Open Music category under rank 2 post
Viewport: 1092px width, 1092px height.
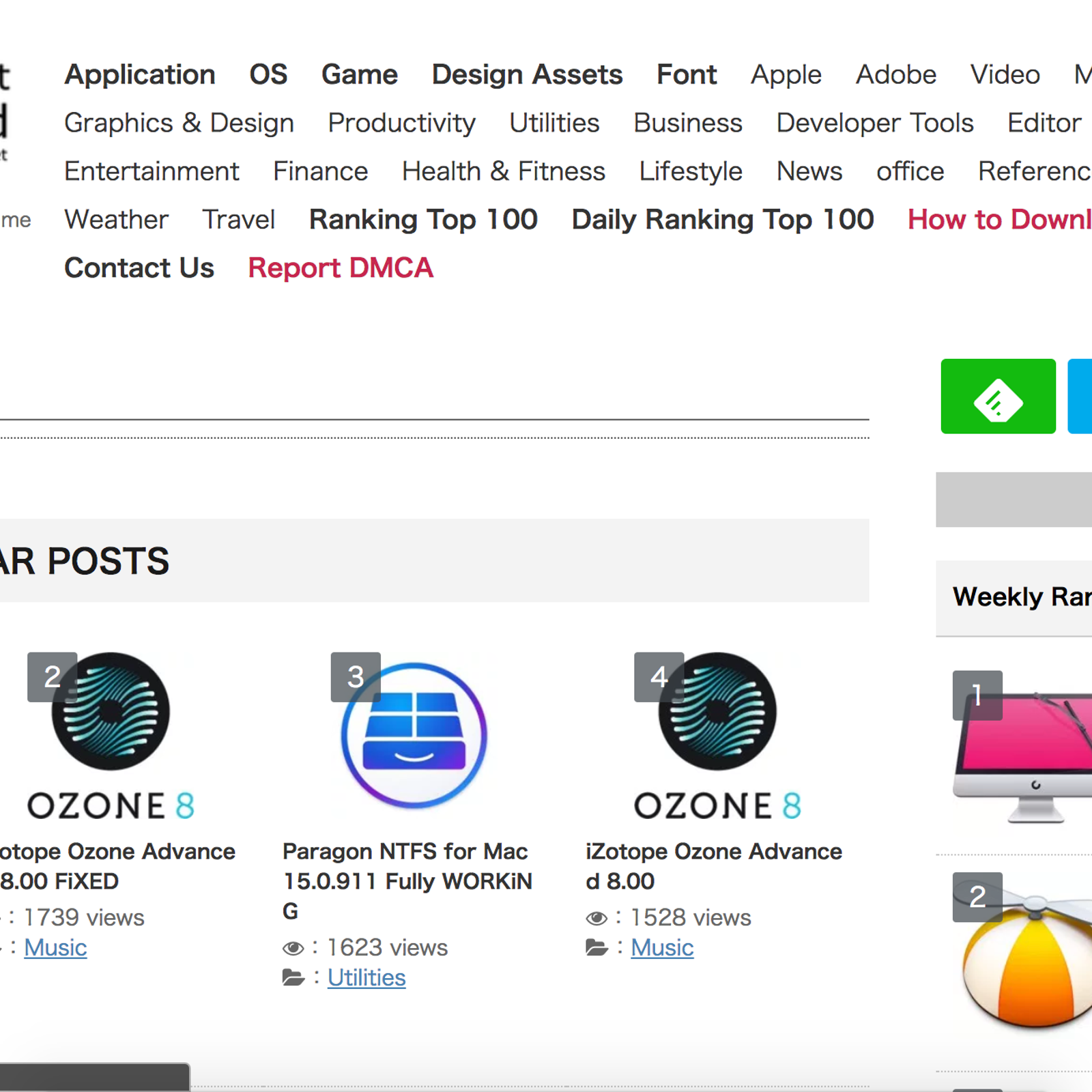pyautogui.click(x=55, y=947)
